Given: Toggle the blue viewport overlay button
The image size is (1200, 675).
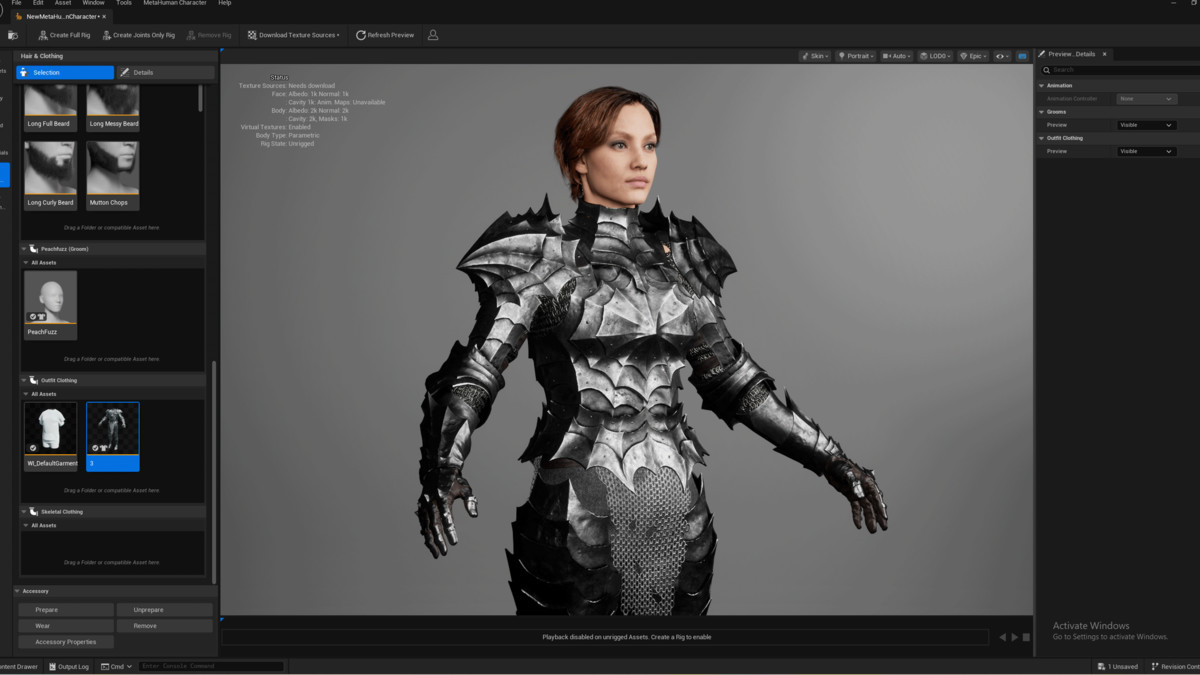Looking at the screenshot, I should (1022, 56).
